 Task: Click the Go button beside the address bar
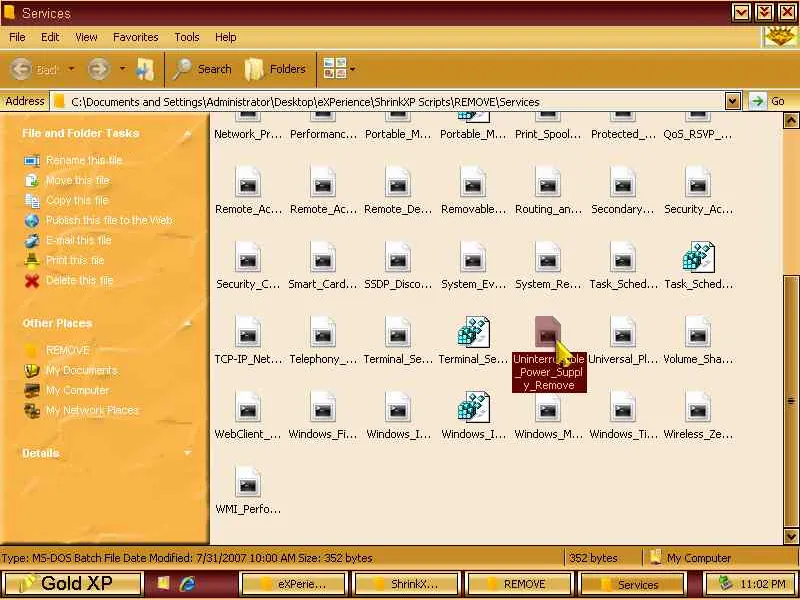pyautogui.click(x=768, y=102)
